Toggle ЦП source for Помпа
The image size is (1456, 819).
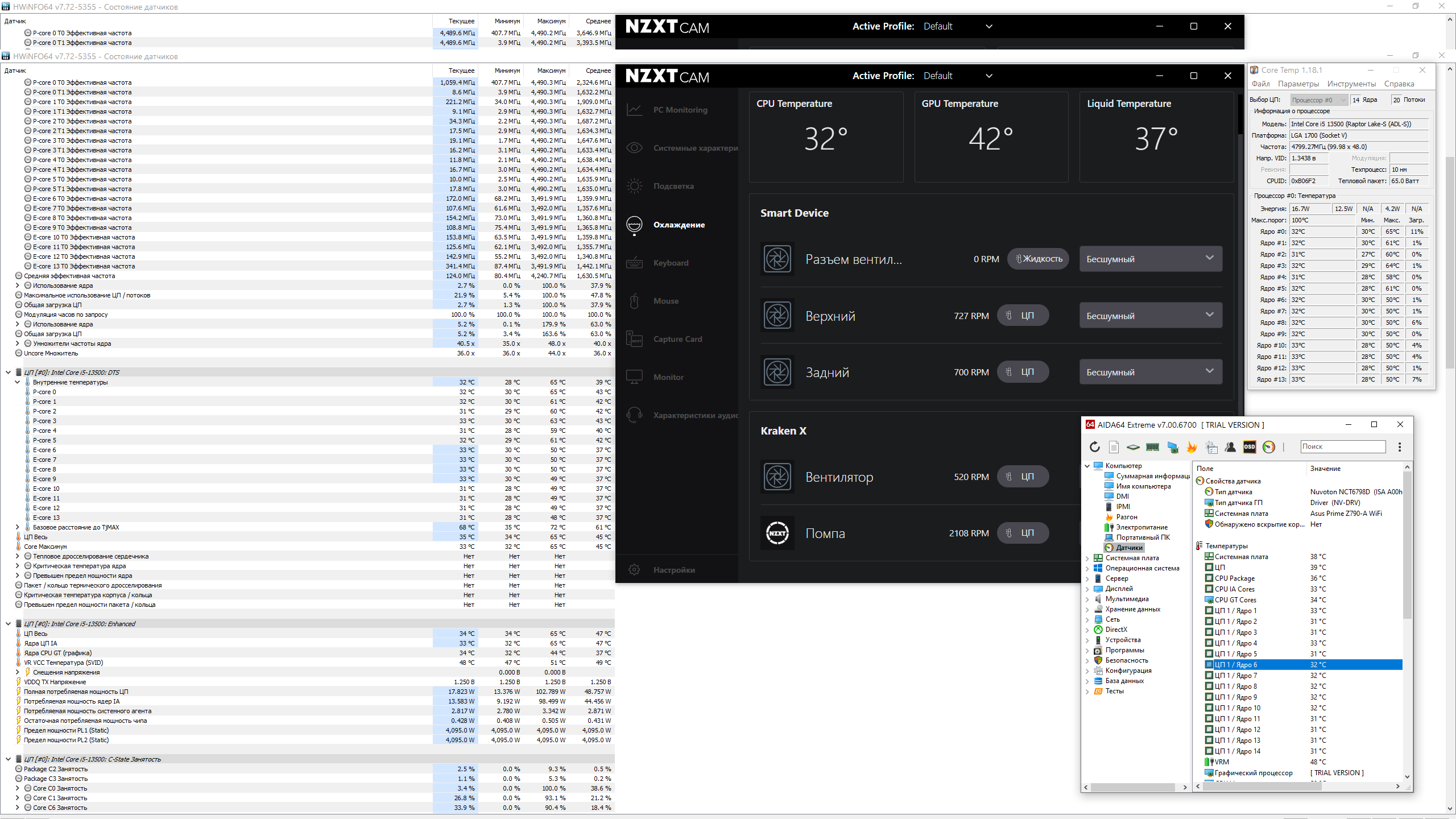pyautogui.click(x=1023, y=533)
